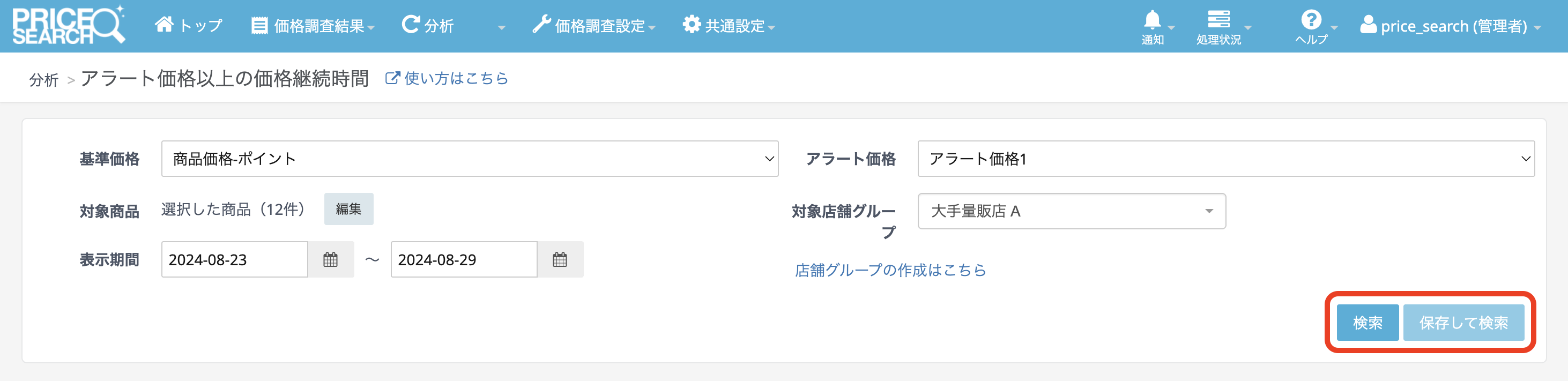Image resolution: width=1568 pixels, height=381 pixels.
Task: Expand the アラート価格 dropdown
Action: coord(1225,159)
